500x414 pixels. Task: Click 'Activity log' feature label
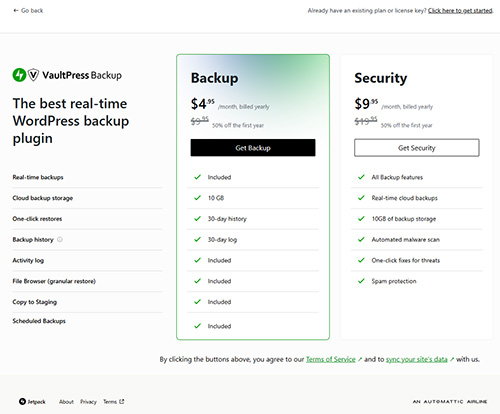(x=28, y=260)
